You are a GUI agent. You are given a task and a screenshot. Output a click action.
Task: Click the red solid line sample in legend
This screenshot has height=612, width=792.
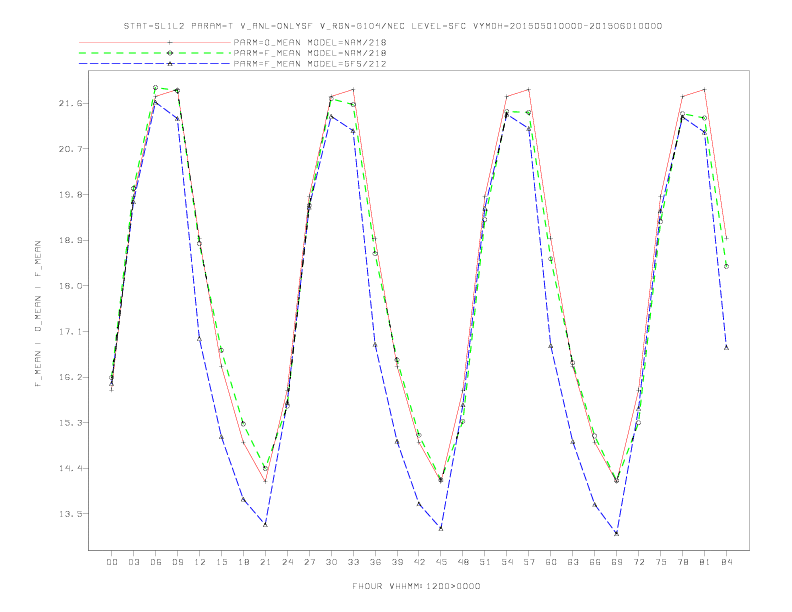[x=155, y=42]
